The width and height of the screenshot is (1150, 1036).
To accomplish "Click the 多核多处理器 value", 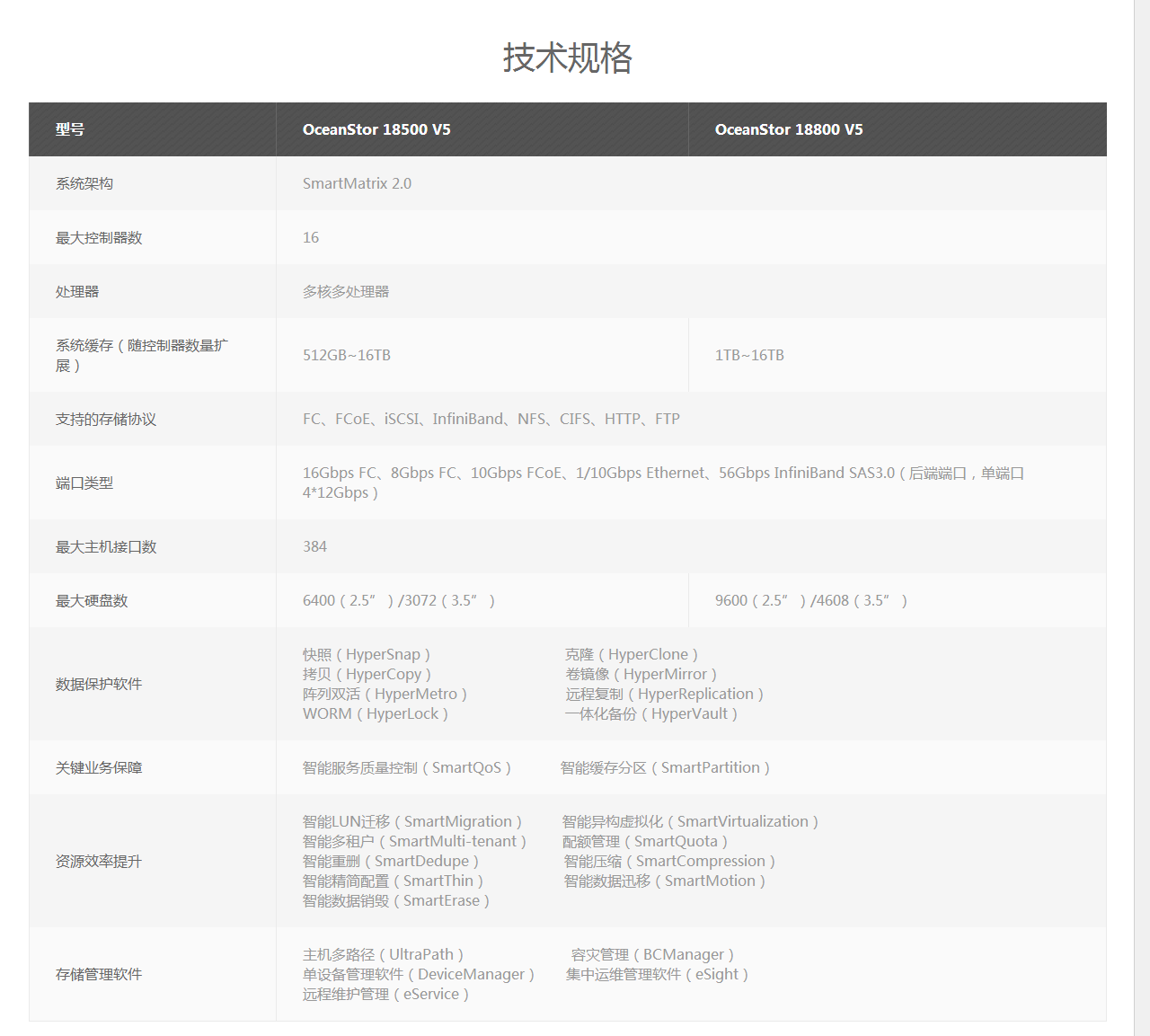I will (346, 291).
